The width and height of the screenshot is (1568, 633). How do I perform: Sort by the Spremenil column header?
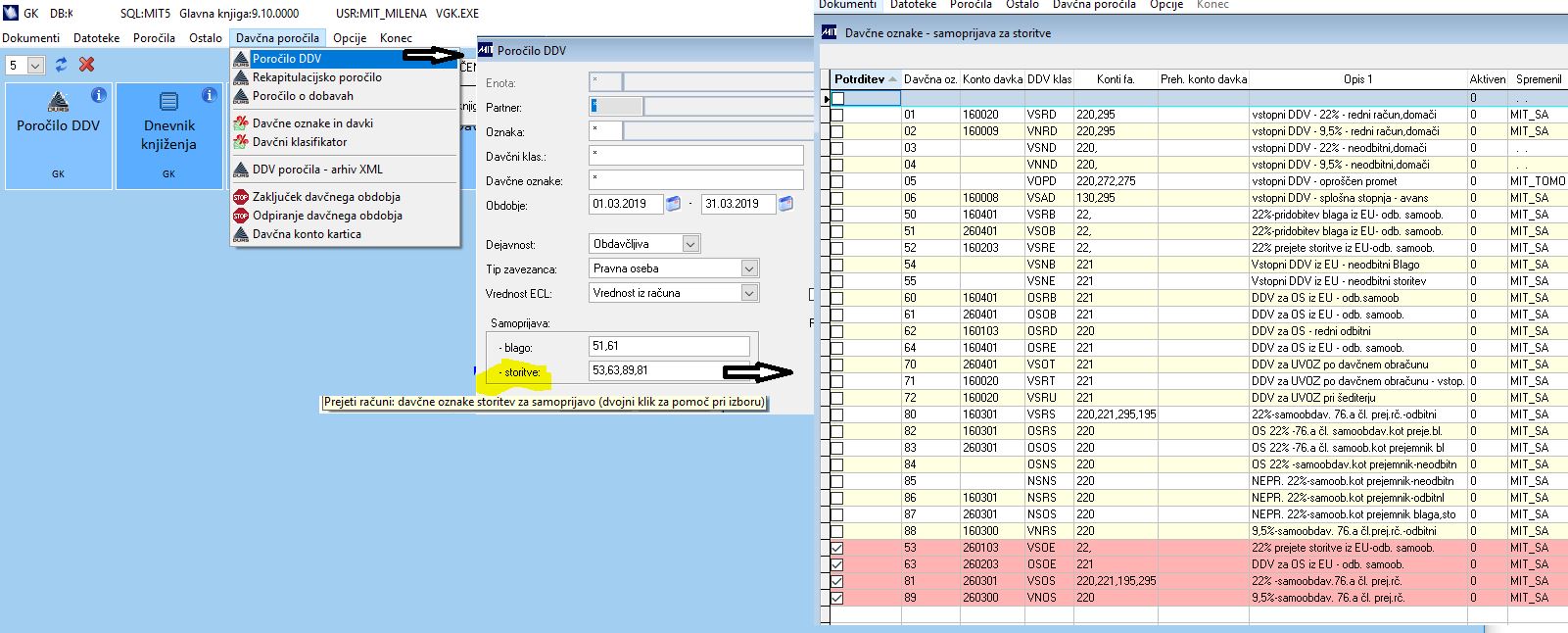pos(1539,79)
